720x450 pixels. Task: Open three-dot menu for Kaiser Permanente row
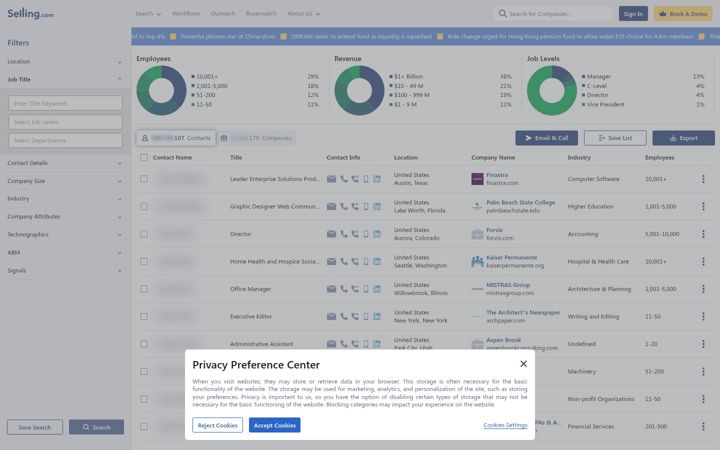coord(703,262)
